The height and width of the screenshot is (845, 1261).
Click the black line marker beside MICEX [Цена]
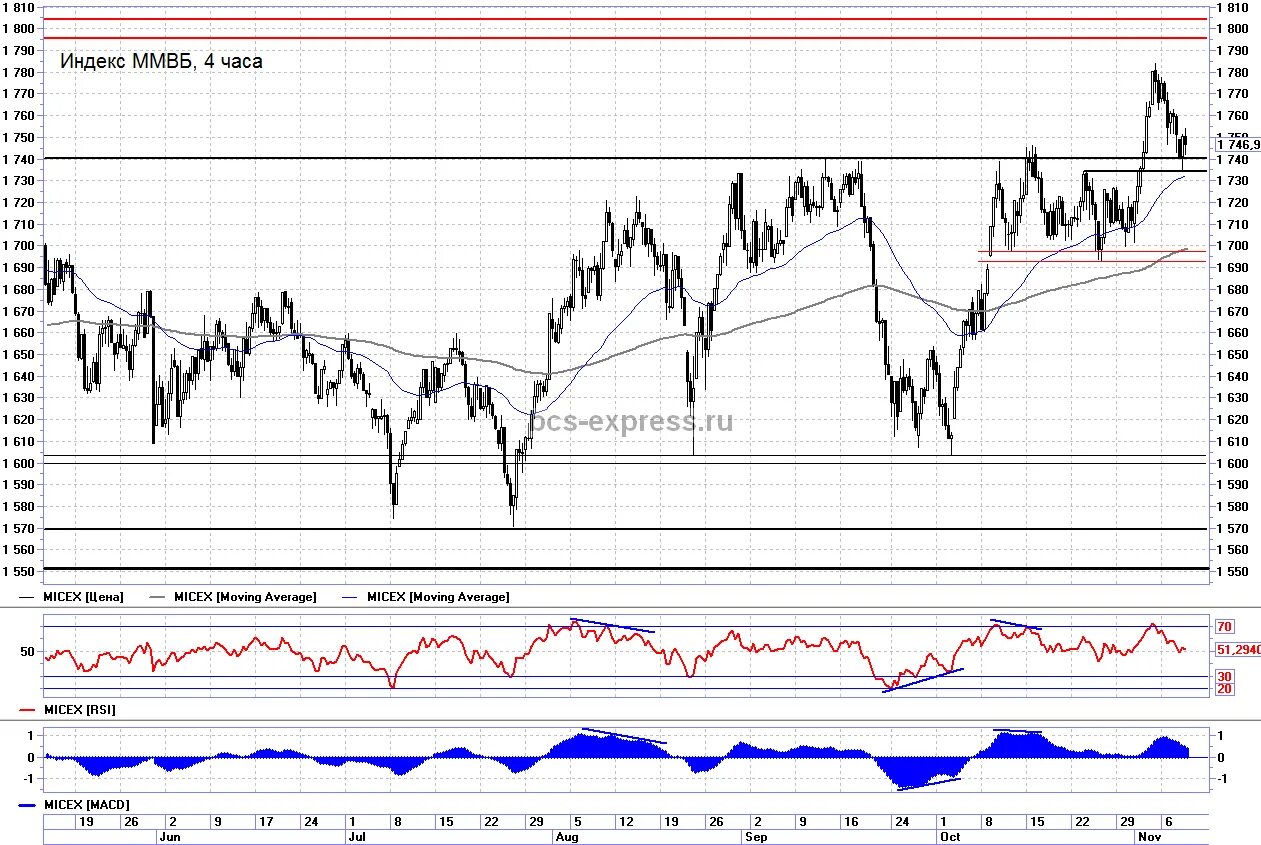point(28,597)
